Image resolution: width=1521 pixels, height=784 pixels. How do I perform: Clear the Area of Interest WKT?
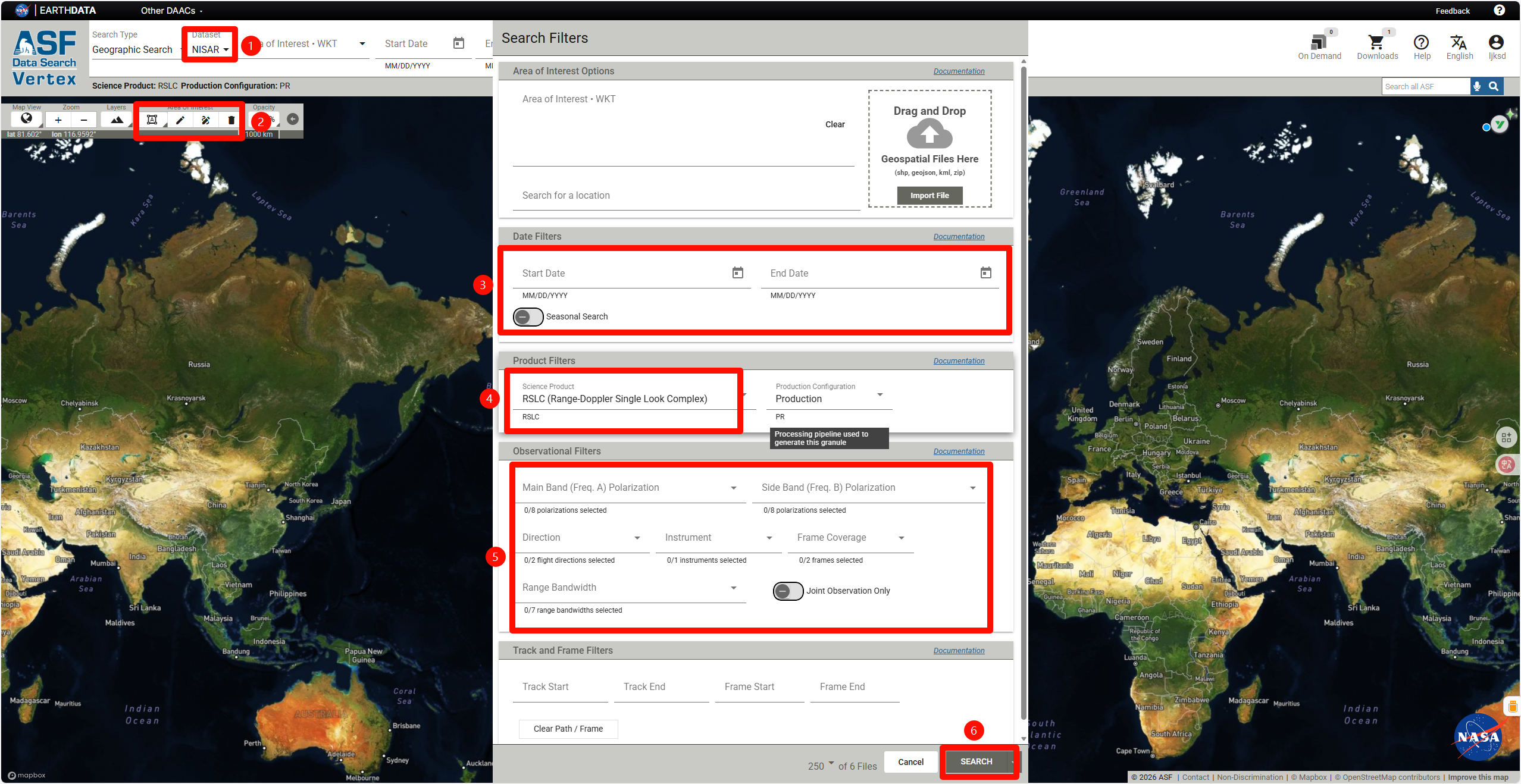(834, 124)
